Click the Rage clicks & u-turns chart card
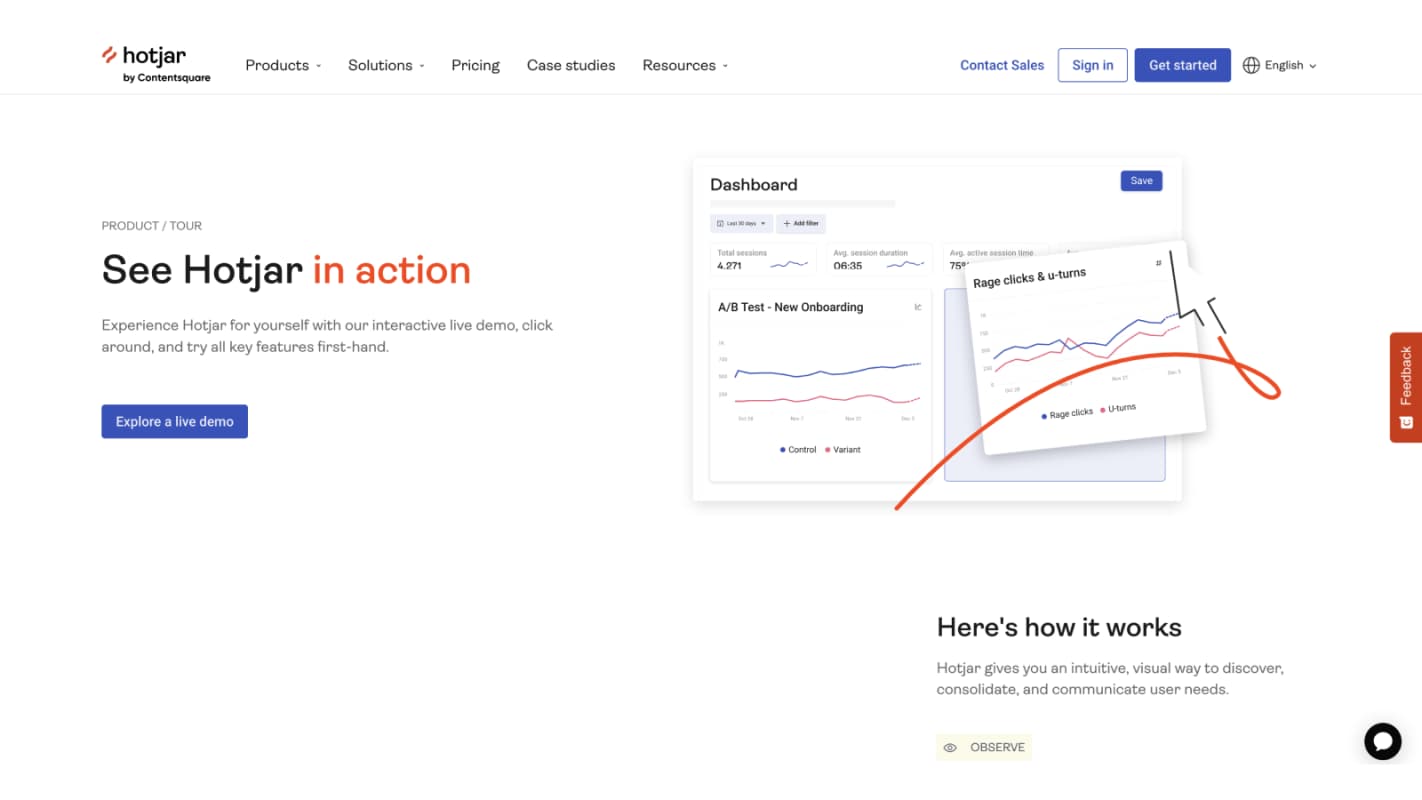The width and height of the screenshot is (1422, 800). click(1085, 350)
